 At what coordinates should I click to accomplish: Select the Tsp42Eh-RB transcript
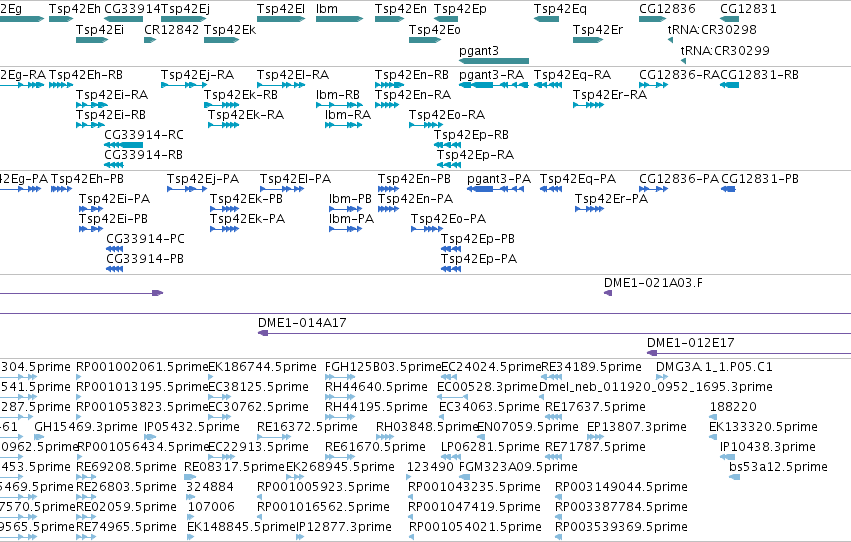(61, 85)
